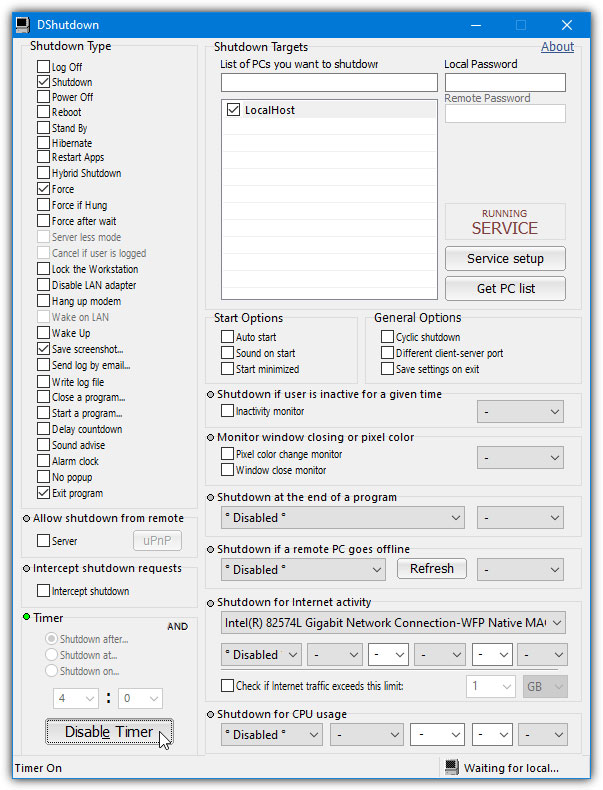The image size is (603, 790).
Task: Open the About link
Action: pyautogui.click(x=557, y=46)
